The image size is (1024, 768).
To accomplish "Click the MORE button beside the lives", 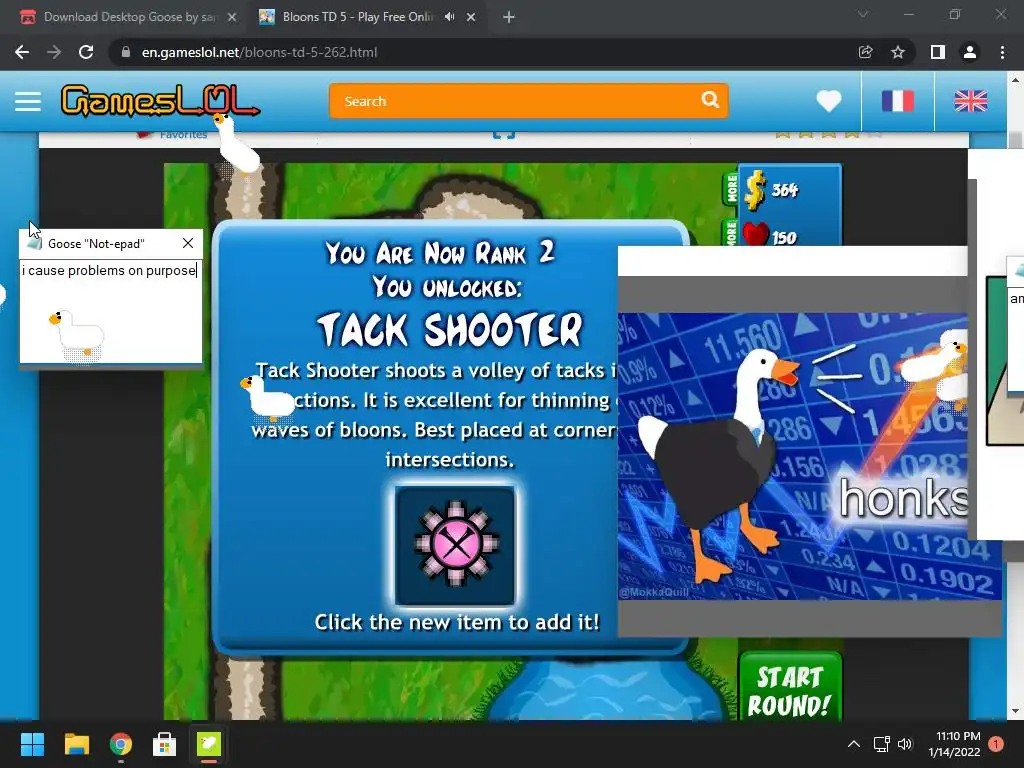I will point(731,233).
